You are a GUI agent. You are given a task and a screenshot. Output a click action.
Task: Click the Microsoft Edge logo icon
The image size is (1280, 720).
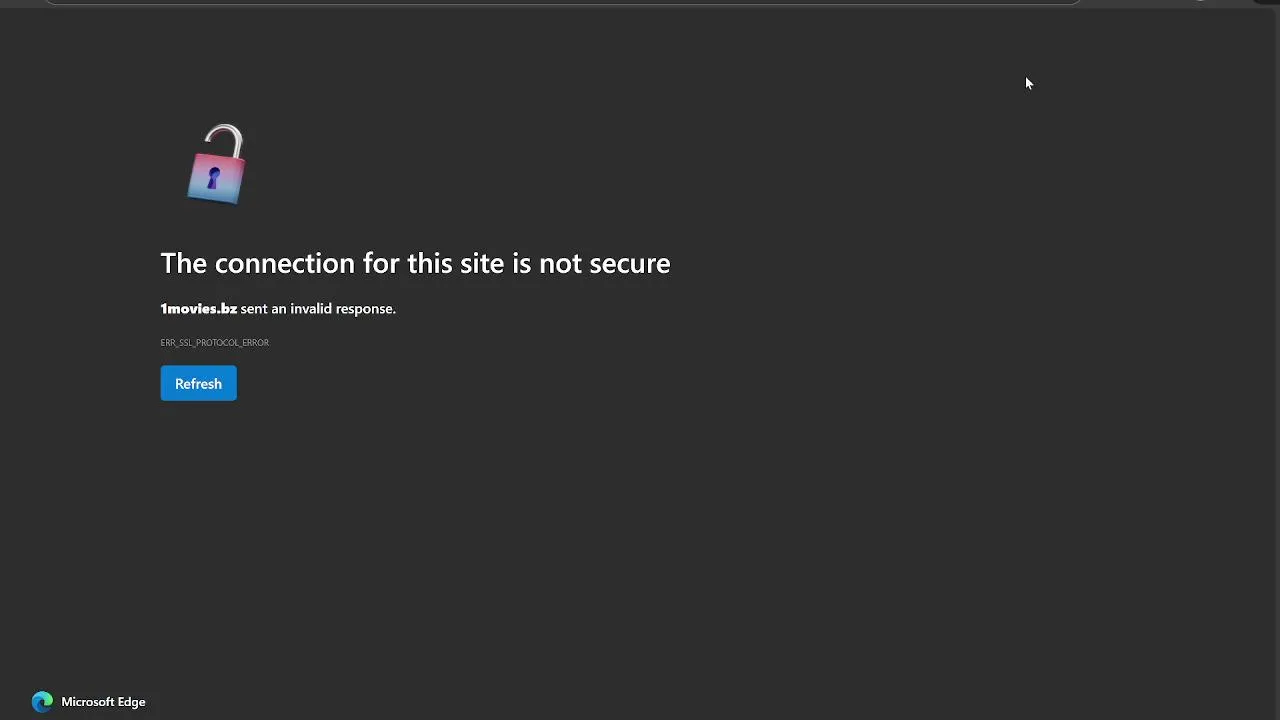tap(42, 702)
